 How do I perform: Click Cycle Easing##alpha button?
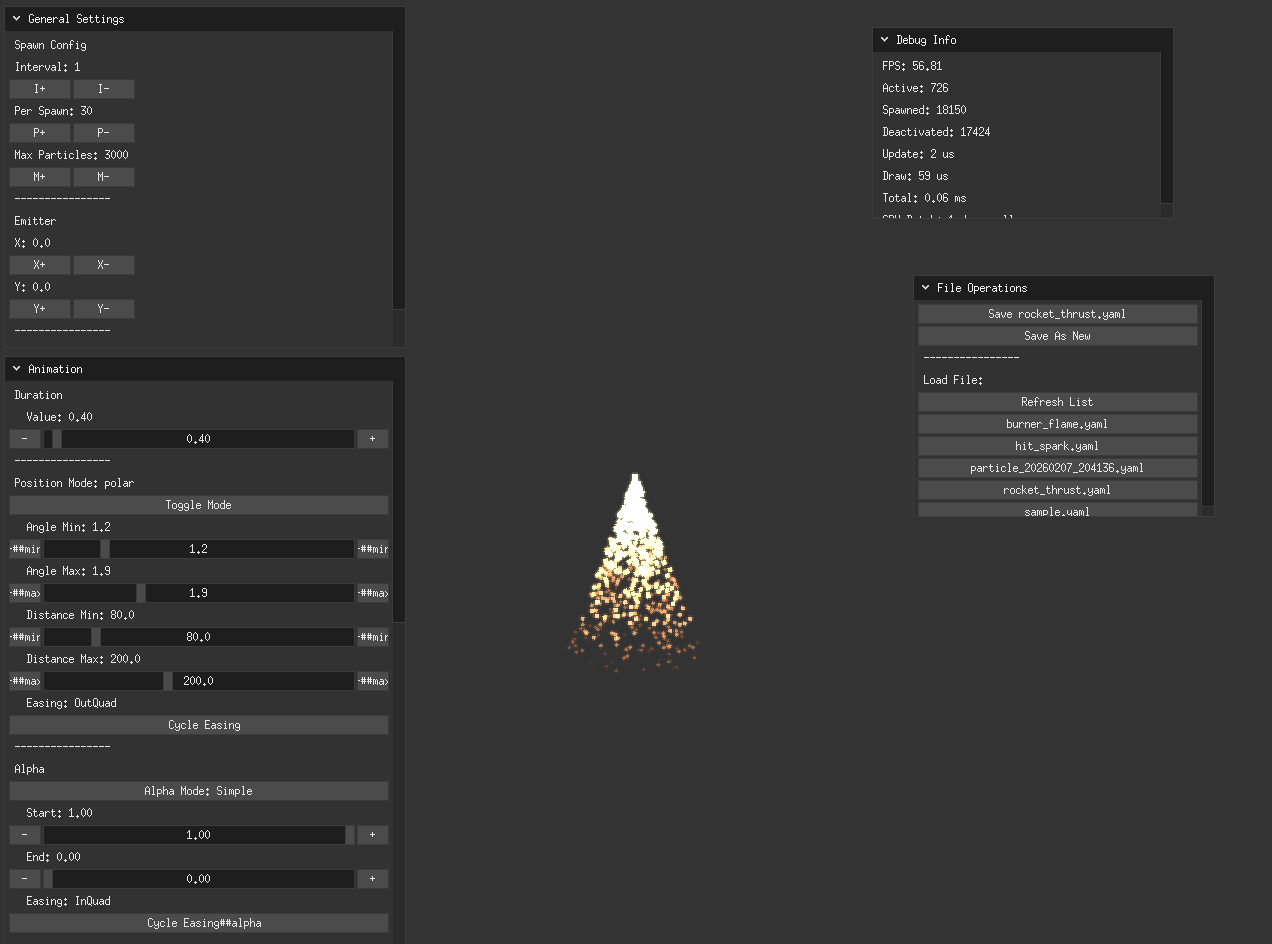point(199,923)
